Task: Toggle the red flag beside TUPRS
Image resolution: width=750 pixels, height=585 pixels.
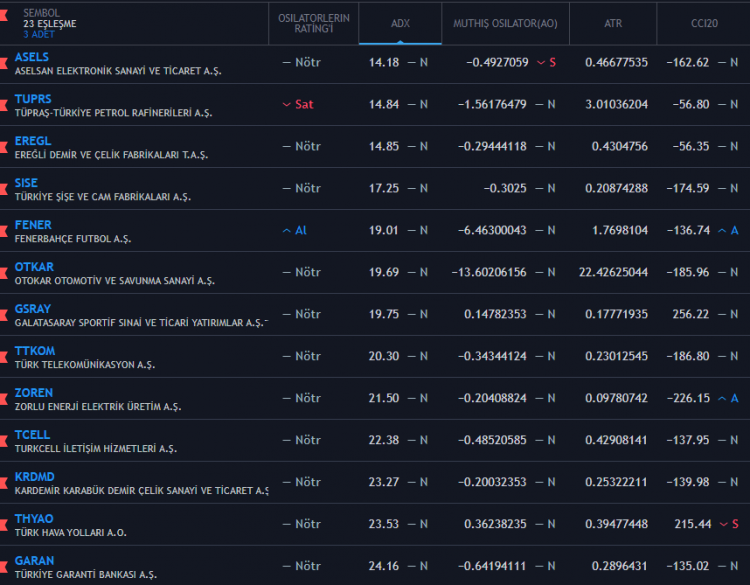Action: [3, 105]
